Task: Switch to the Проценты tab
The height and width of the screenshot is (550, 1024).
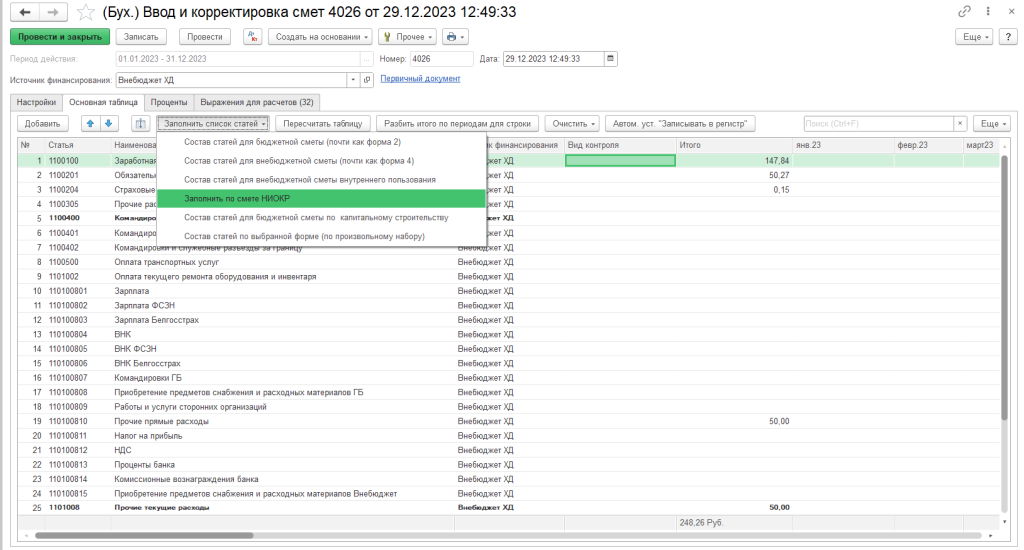Action: [168, 102]
